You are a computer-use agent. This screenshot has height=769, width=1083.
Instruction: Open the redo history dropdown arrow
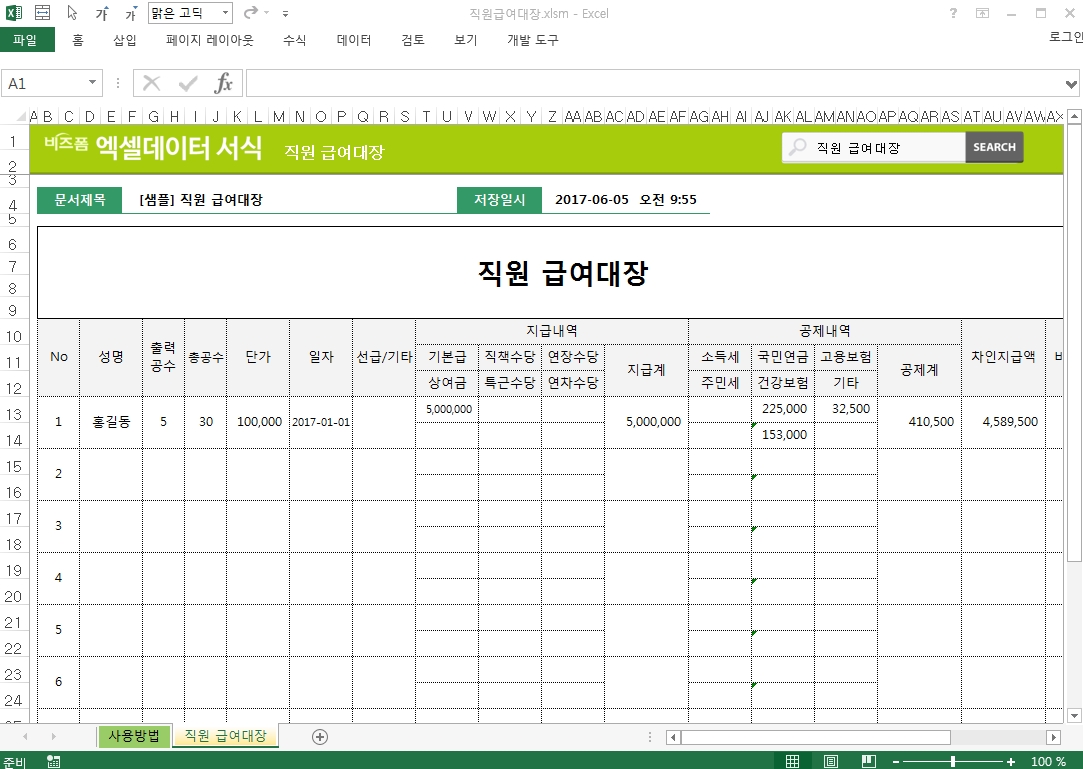click(267, 12)
